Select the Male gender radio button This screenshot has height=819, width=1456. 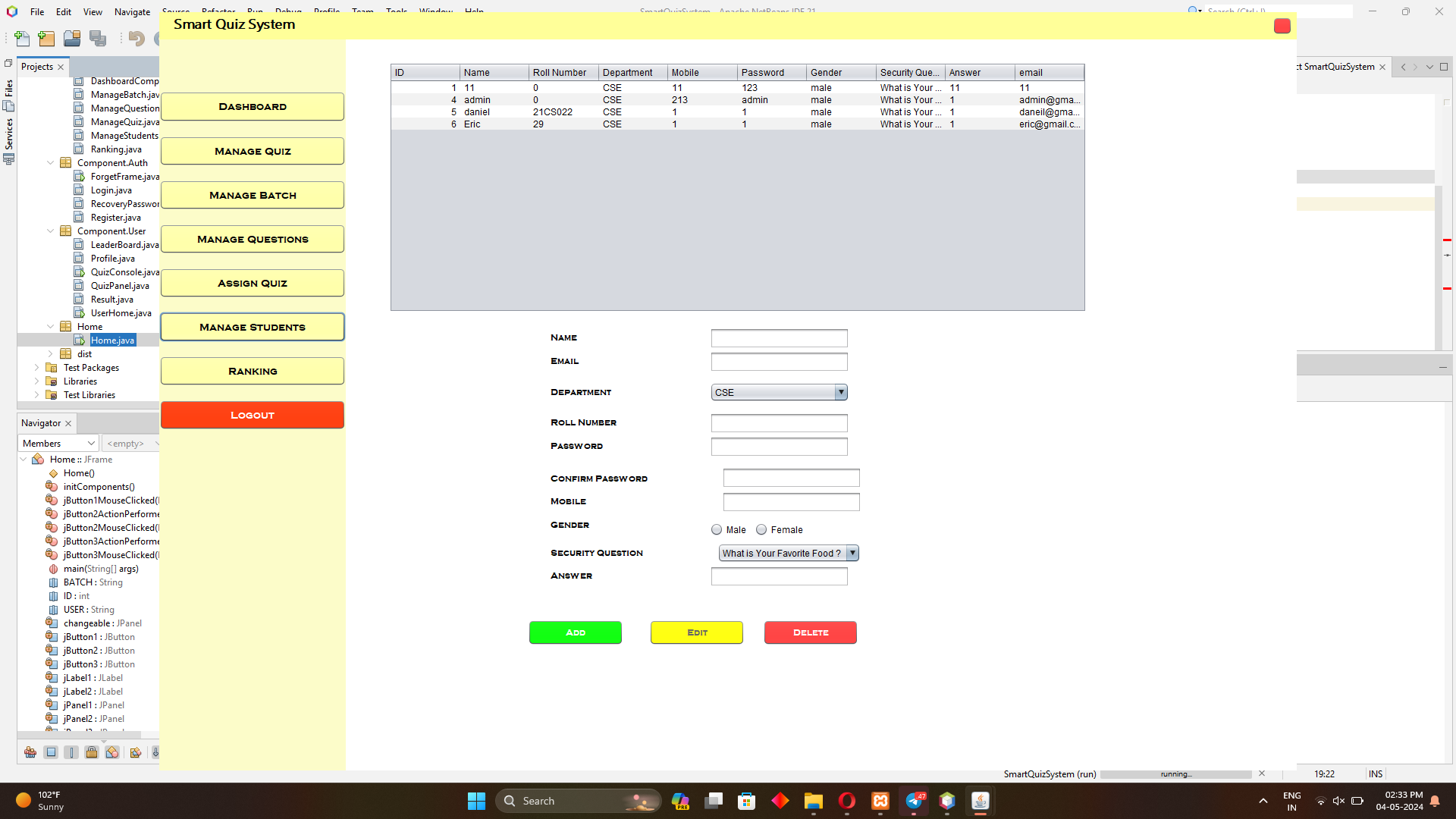pyautogui.click(x=717, y=530)
